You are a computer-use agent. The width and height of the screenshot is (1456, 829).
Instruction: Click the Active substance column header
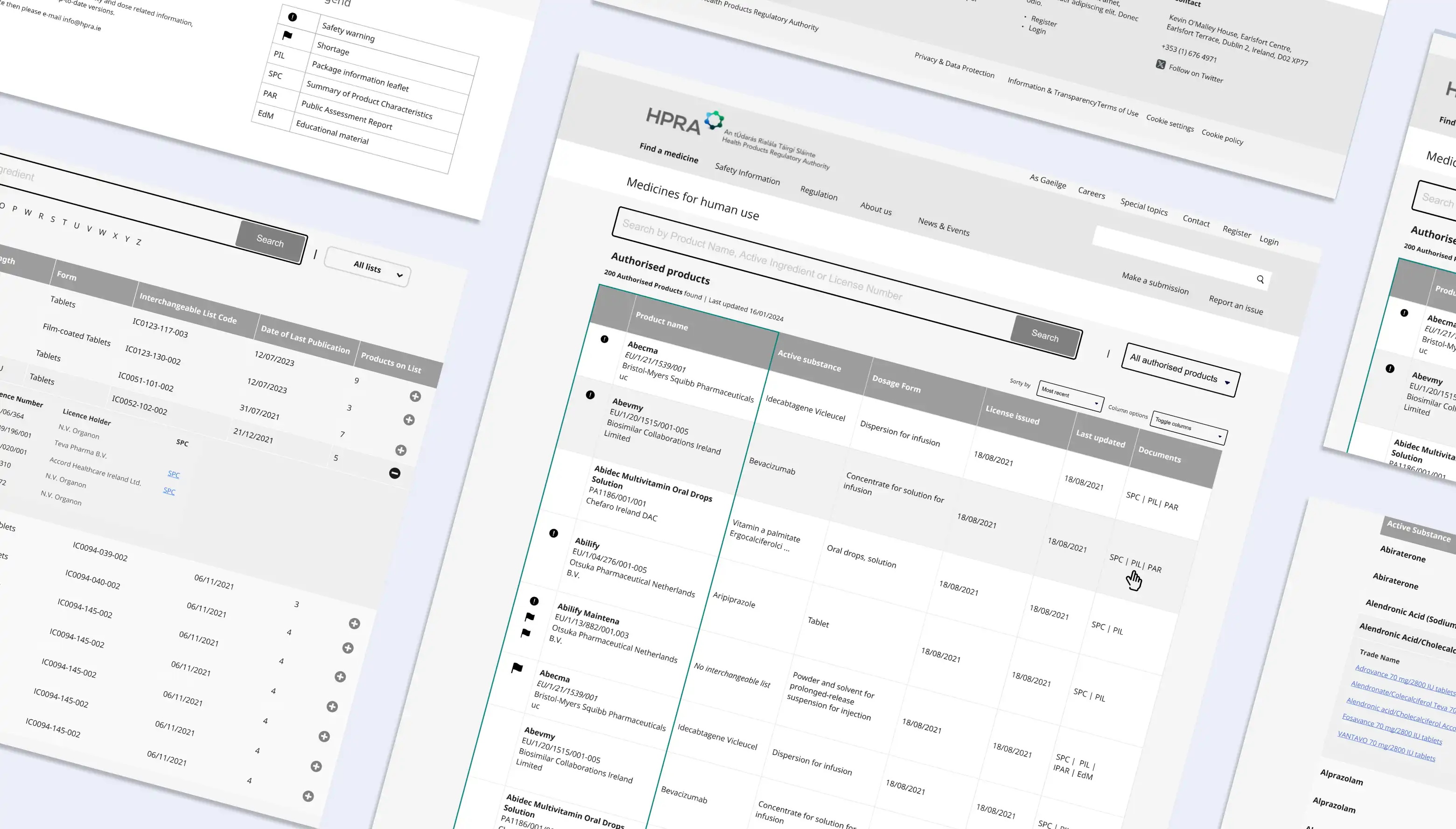pos(809,360)
